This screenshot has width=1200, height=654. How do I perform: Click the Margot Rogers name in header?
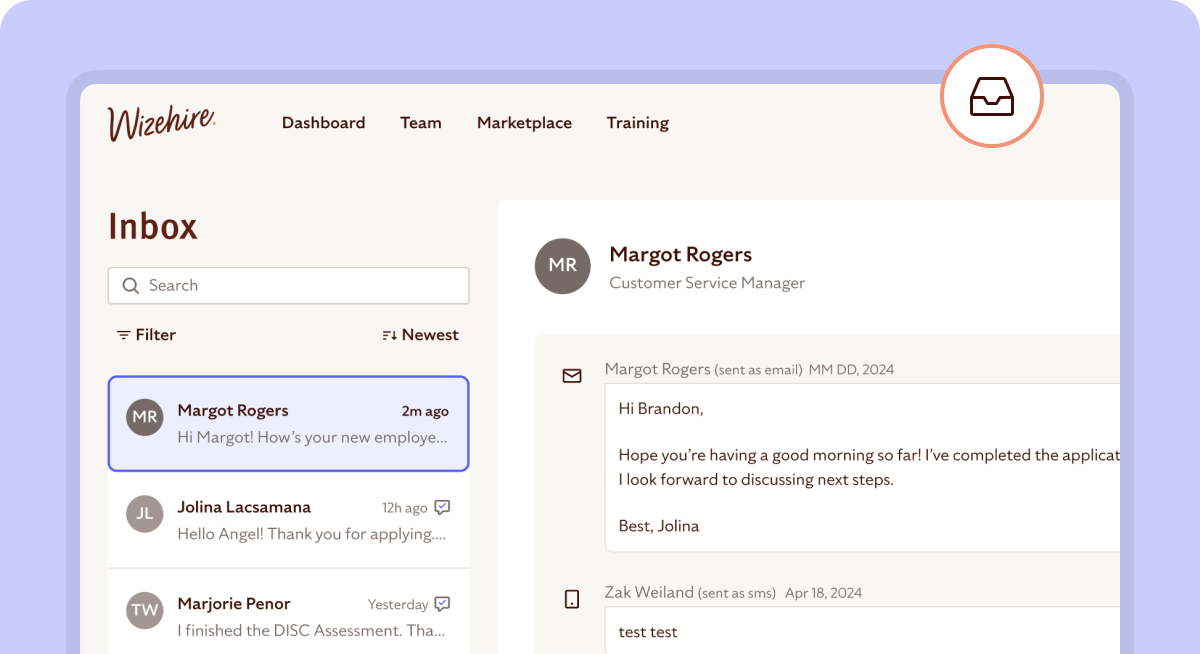[x=680, y=255]
